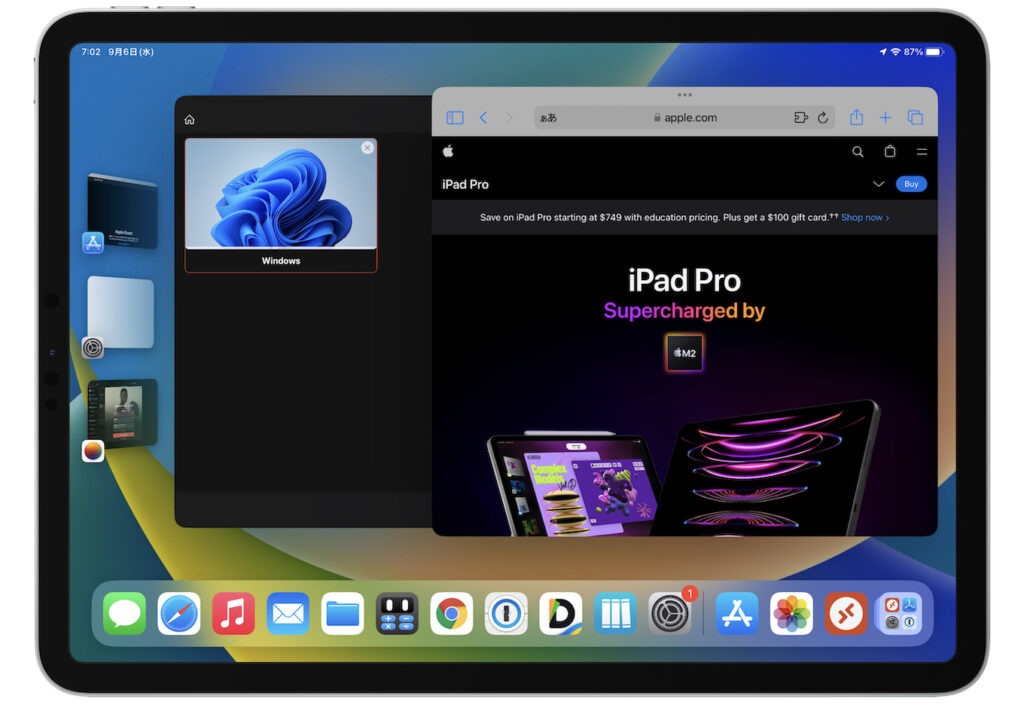Open the Safari window multitasking dots
The width and height of the screenshot is (1024, 705).
click(x=684, y=95)
